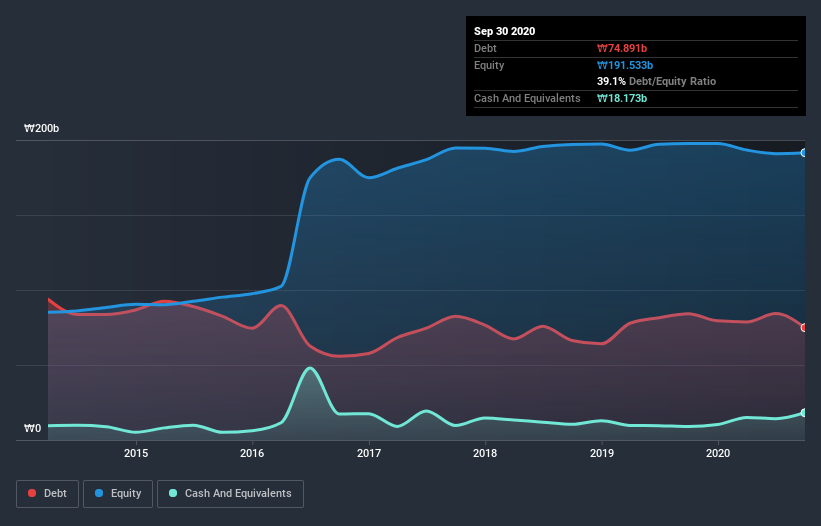Image resolution: width=821 pixels, height=526 pixels.
Task: Click the Equity label in tooltip
Action: click(489, 65)
